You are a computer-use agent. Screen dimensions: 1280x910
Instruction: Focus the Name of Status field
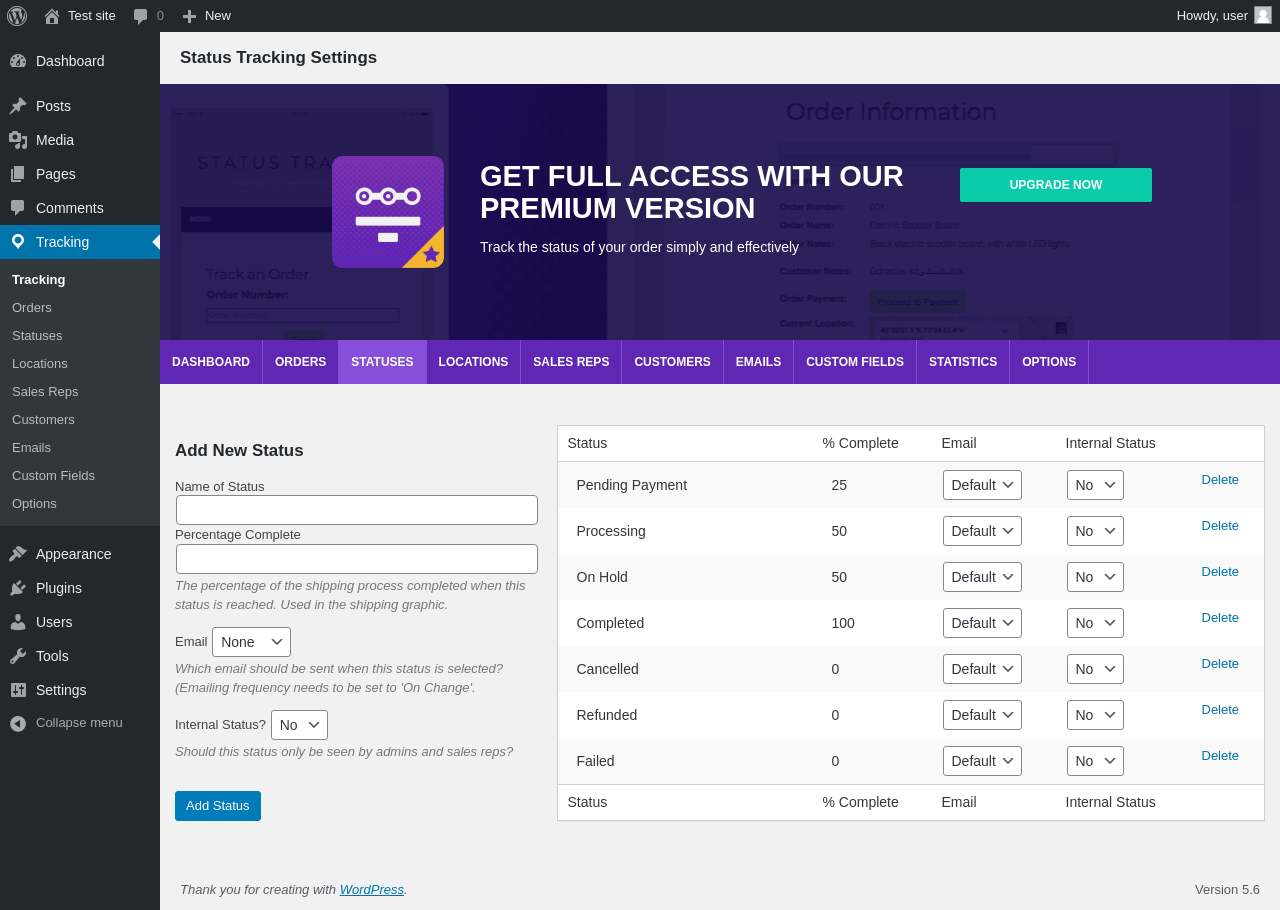pos(357,510)
